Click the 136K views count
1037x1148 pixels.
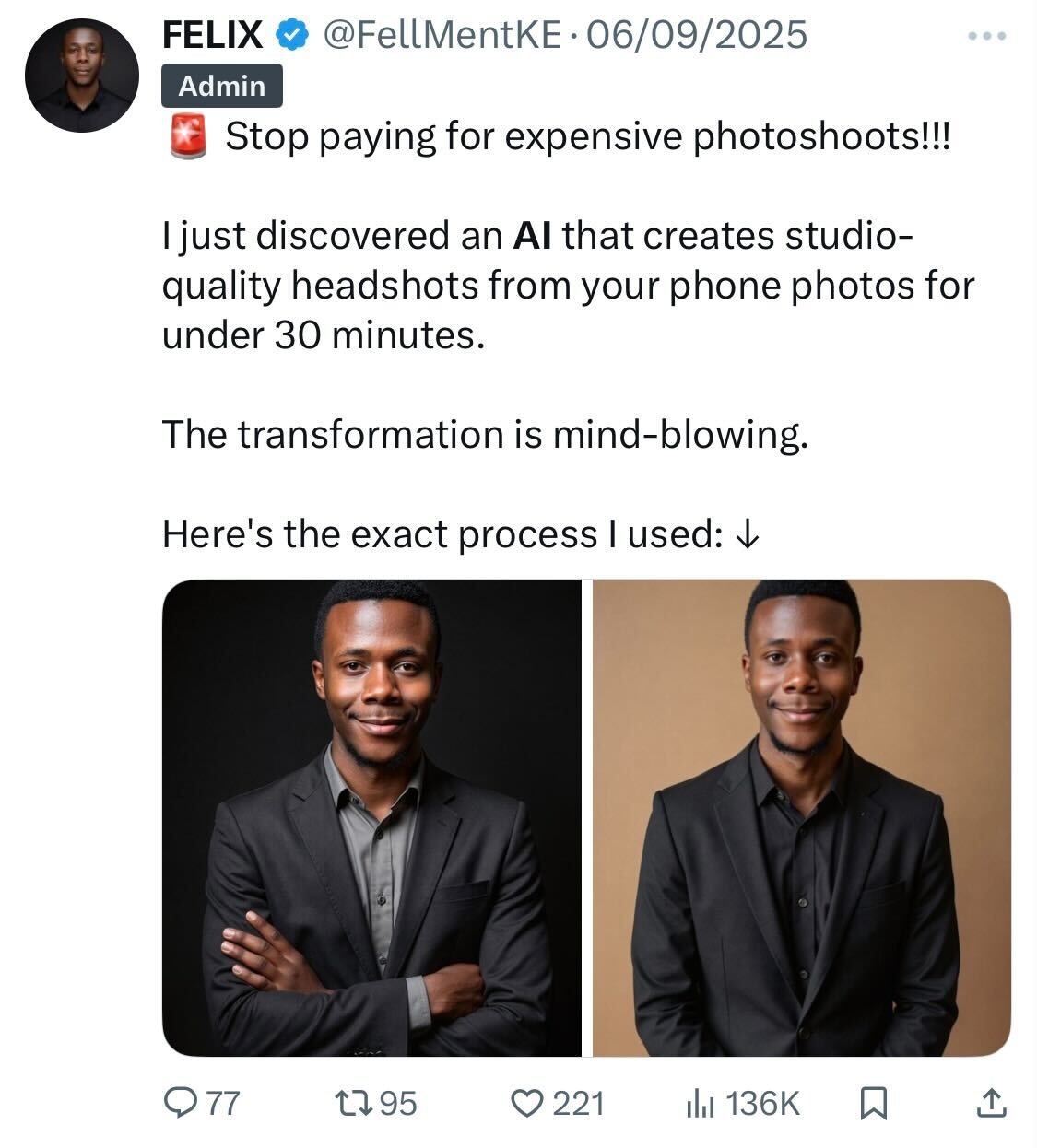click(762, 1103)
